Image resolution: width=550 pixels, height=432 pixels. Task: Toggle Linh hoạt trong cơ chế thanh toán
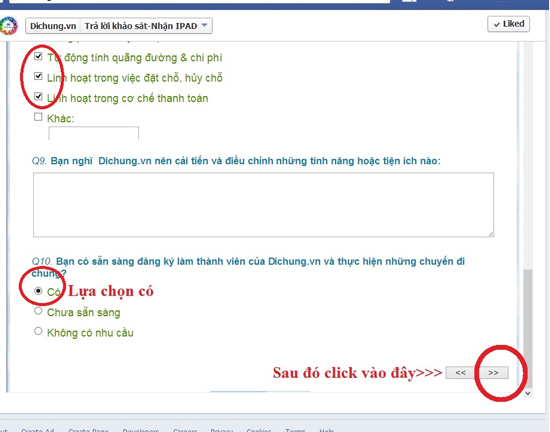38,96
